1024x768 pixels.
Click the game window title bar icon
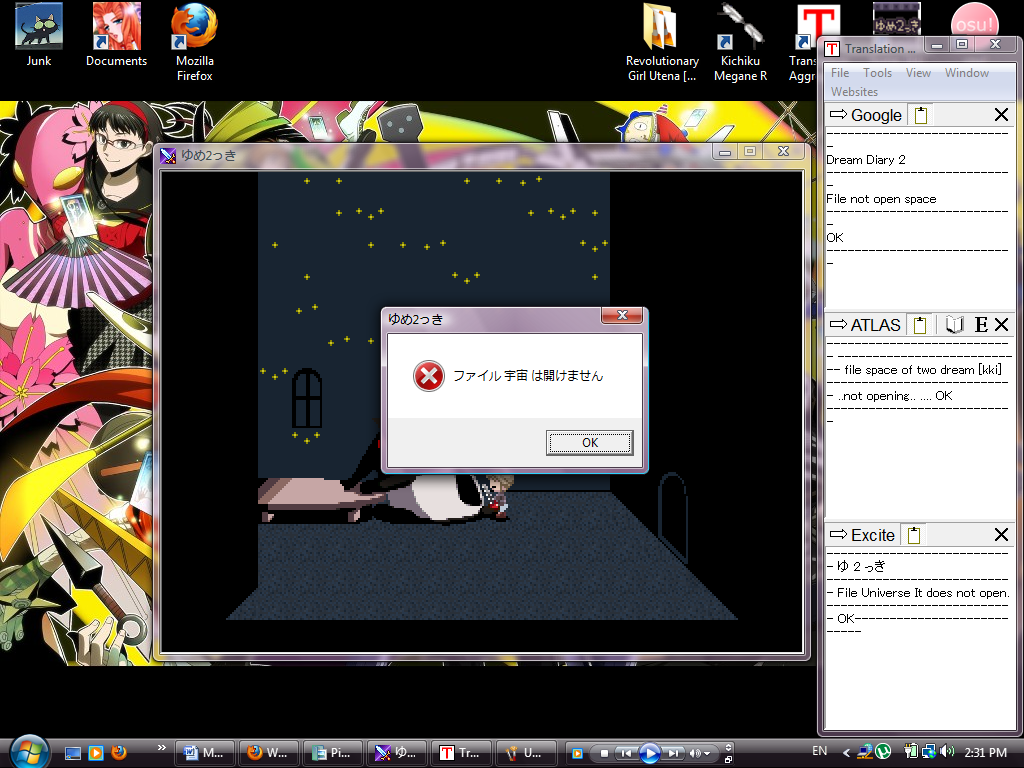(168, 155)
